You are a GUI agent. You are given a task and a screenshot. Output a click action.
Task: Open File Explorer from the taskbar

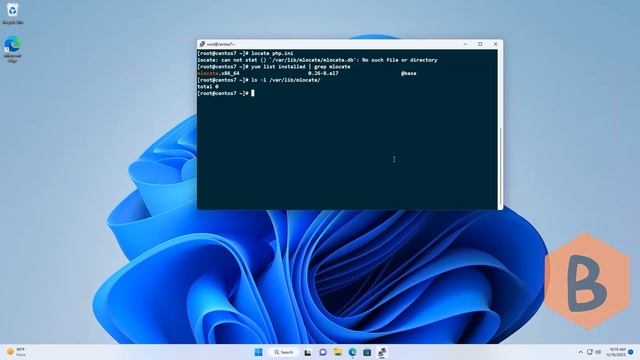[x=338, y=352]
